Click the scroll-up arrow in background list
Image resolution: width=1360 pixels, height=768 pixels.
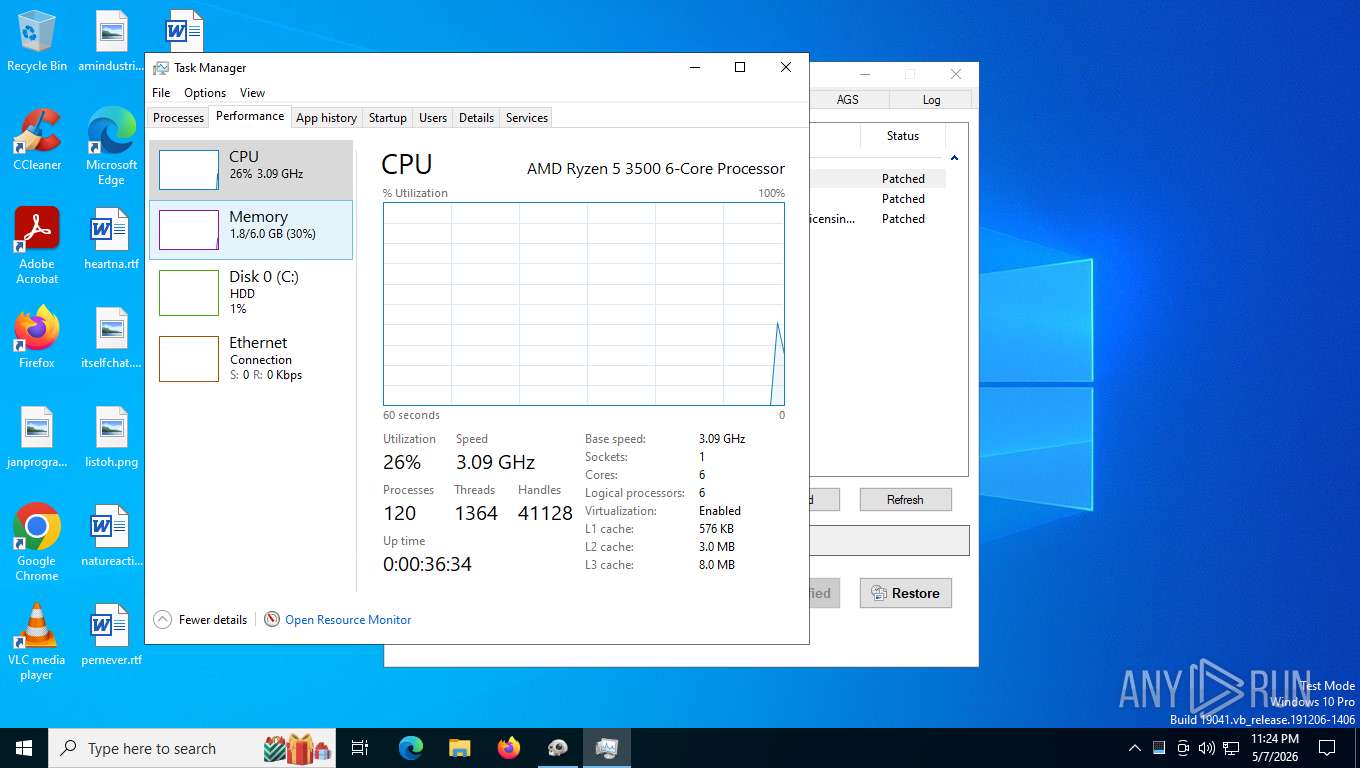[x=954, y=158]
